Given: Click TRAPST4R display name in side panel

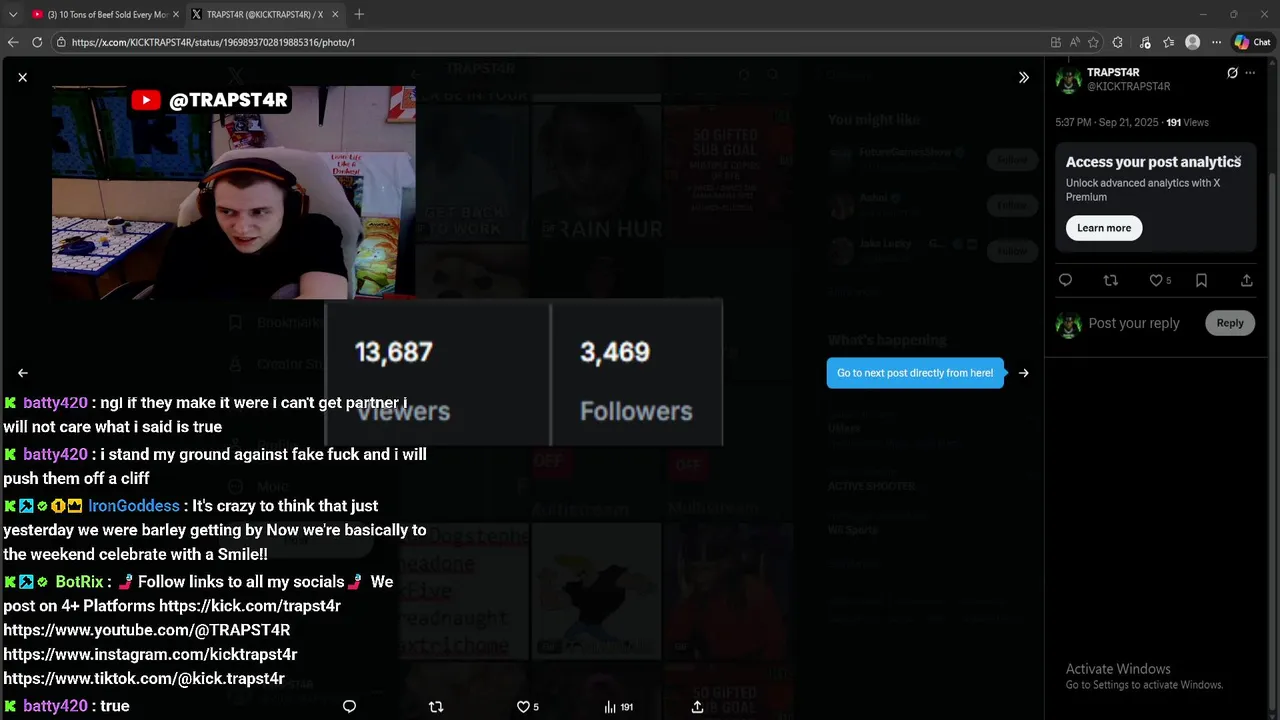Looking at the screenshot, I should (1113, 73).
